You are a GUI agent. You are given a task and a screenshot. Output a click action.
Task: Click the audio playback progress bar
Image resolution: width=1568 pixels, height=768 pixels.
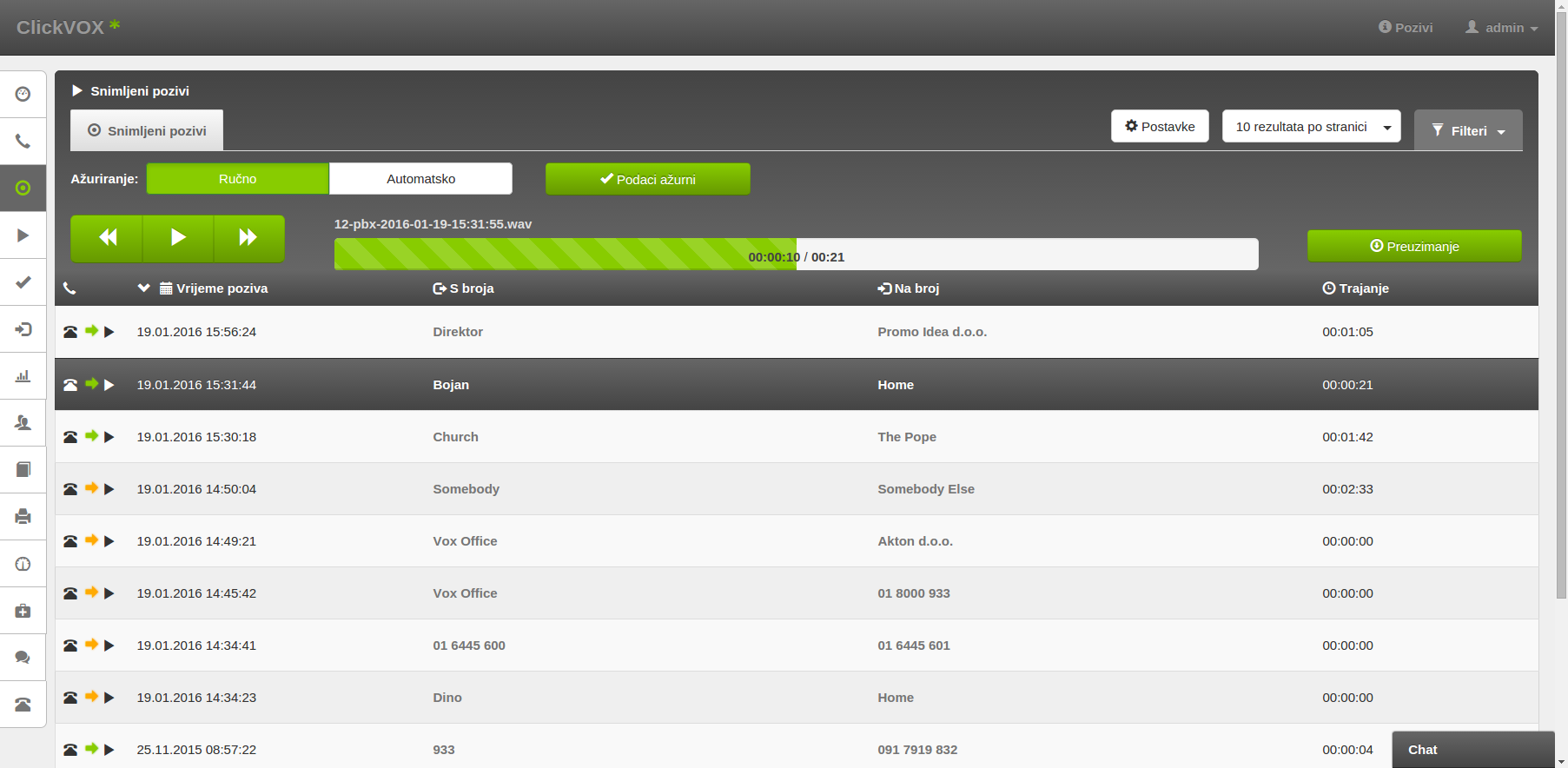tap(795, 255)
